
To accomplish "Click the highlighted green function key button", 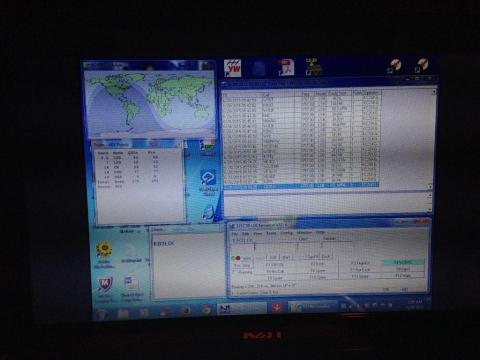I will pyautogui.click(x=404, y=263).
